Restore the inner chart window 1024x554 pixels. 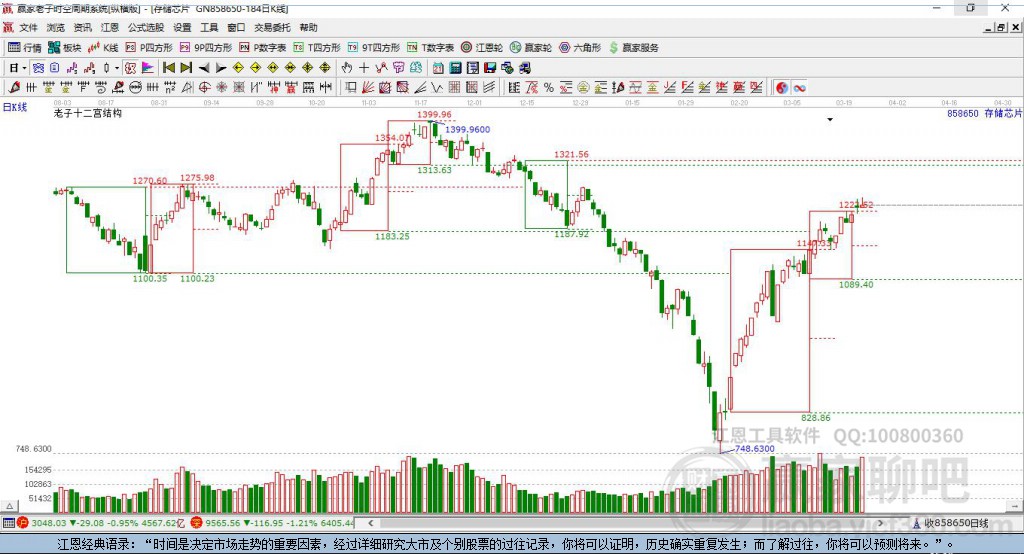point(1001,27)
